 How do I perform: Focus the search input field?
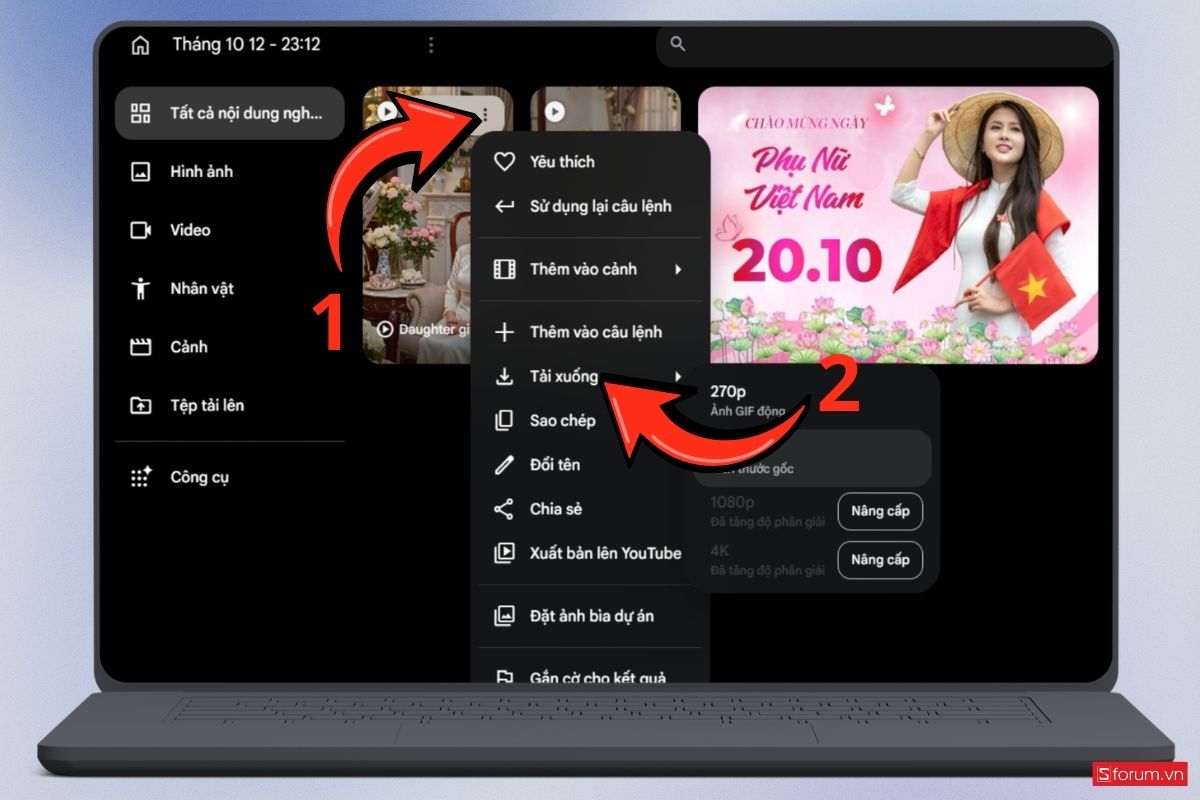[885, 45]
